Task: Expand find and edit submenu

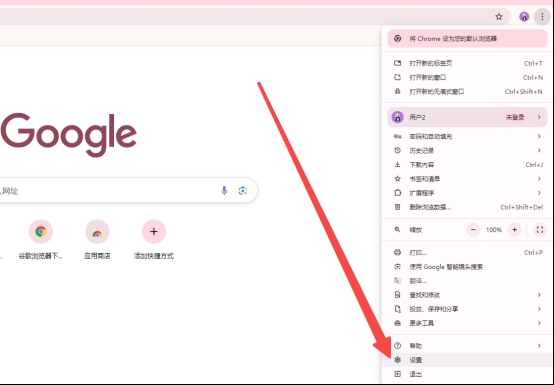Action: [x=467, y=295]
